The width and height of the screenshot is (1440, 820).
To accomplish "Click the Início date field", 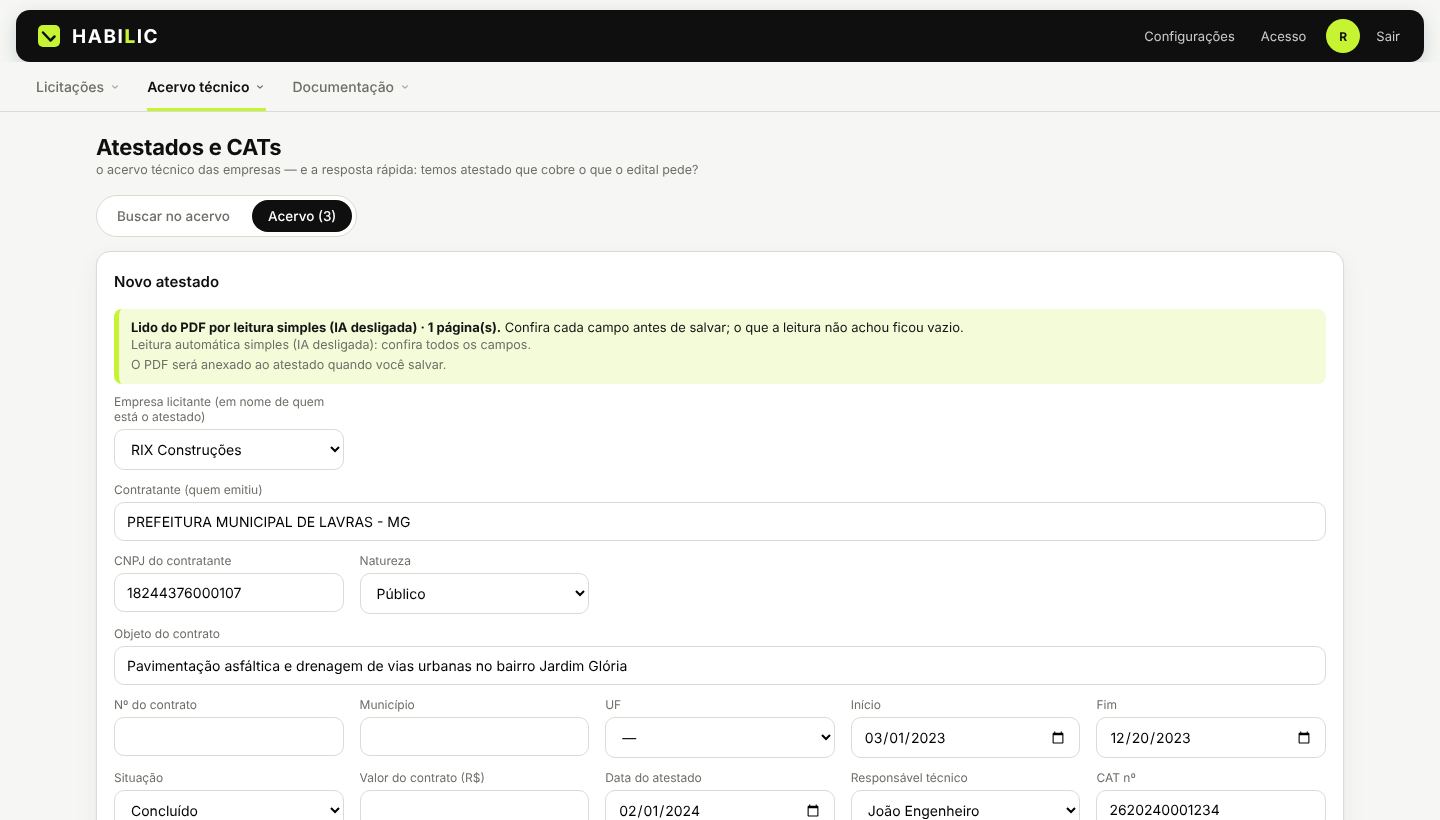I will (965, 737).
